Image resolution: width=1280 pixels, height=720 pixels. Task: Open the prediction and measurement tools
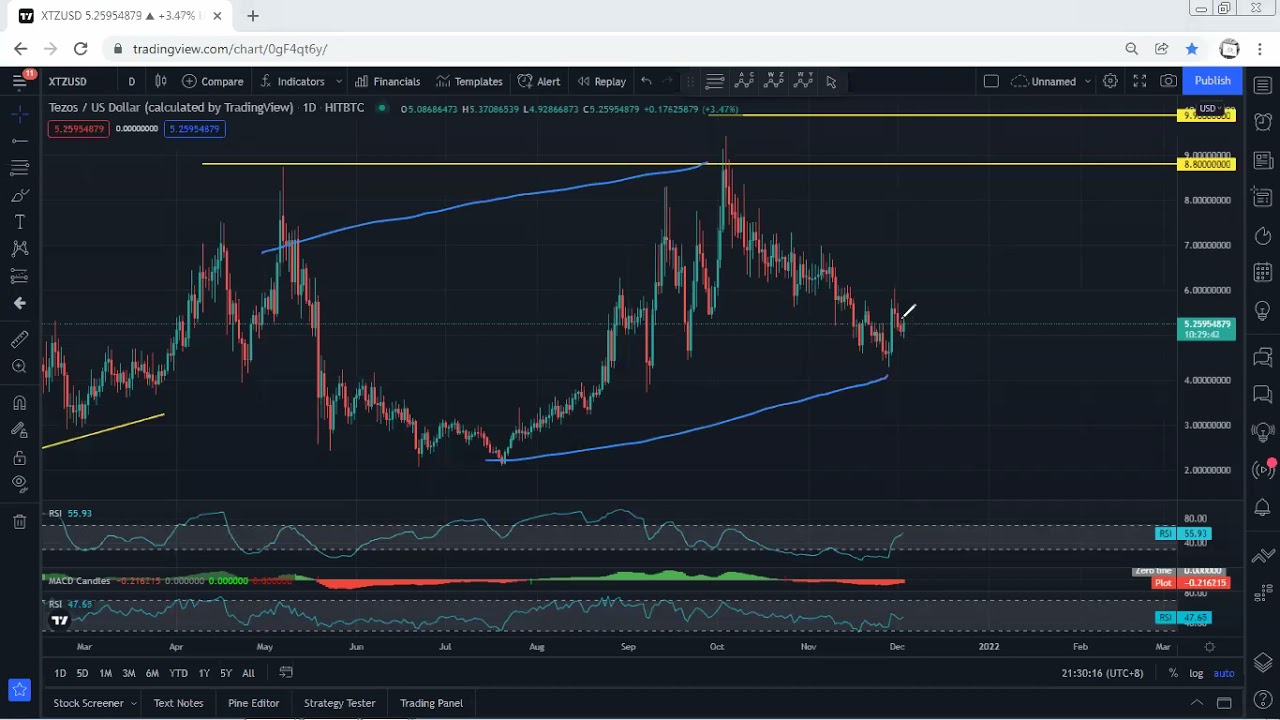pos(19,276)
